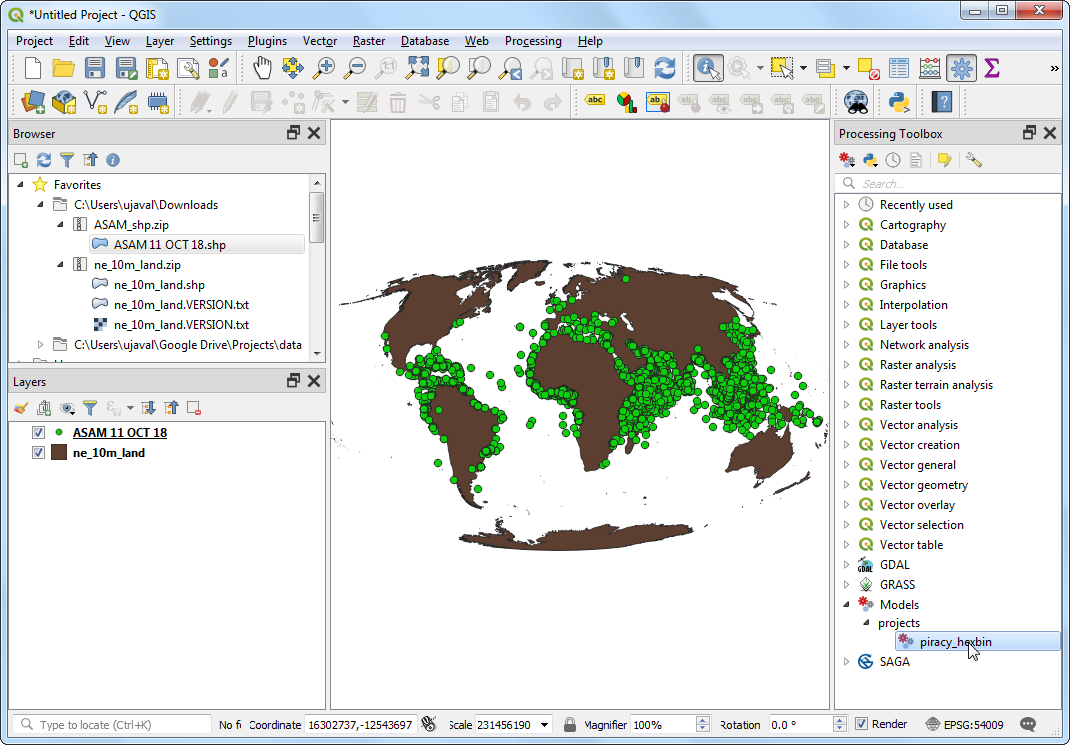The width and height of the screenshot is (1070, 745).
Task: Expand the Vector analysis group
Action: [x=846, y=425]
